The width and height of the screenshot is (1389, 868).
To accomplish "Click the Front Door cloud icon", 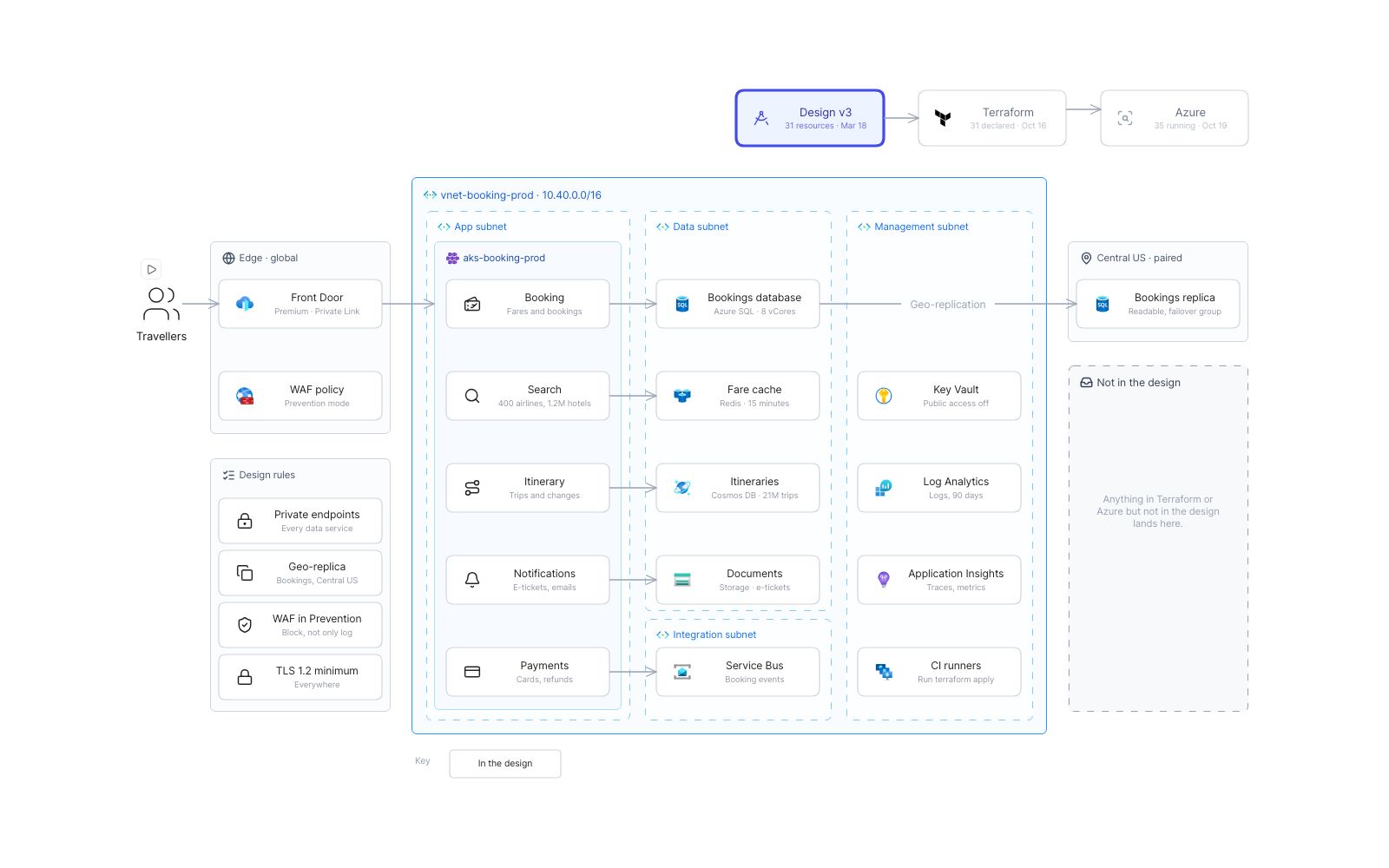I will click(245, 304).
